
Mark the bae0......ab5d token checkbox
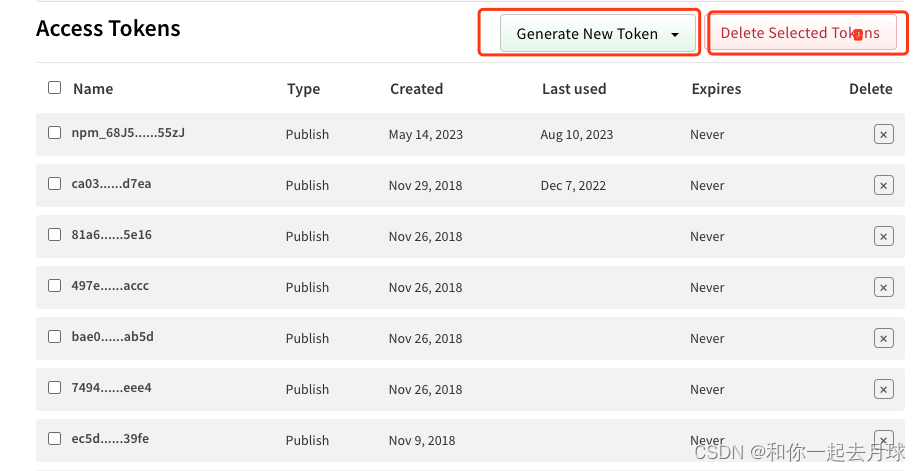[x=54, y=337]
